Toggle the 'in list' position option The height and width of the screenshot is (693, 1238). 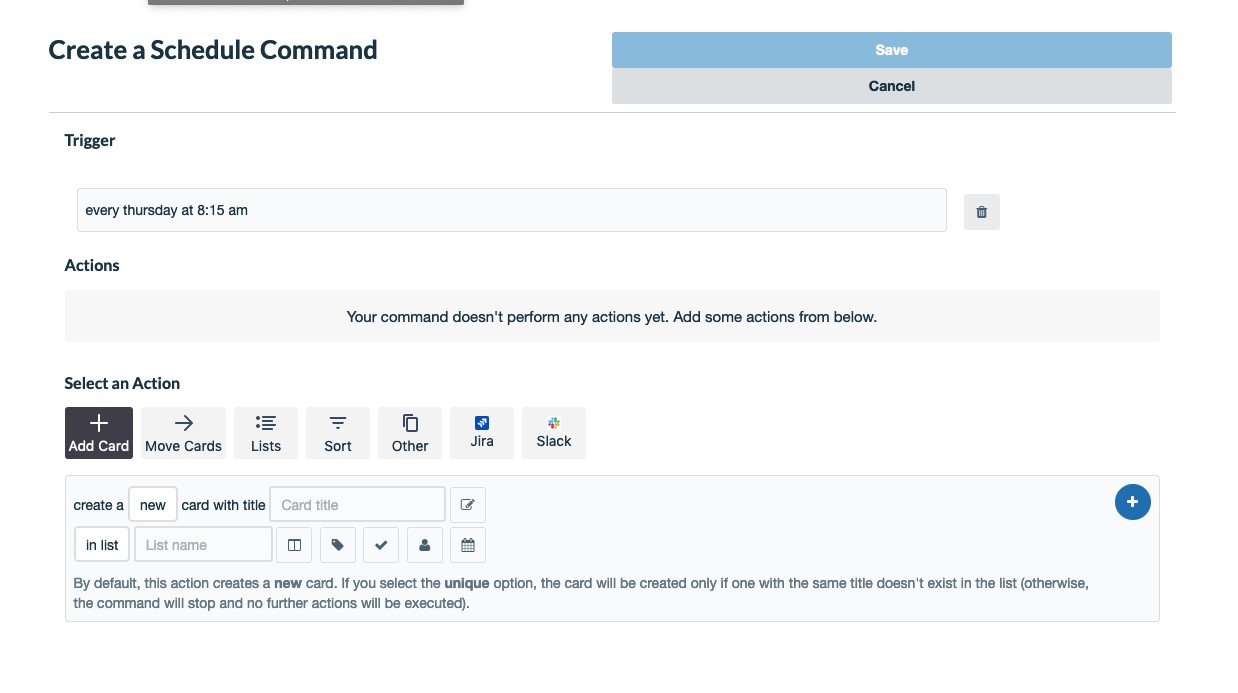pos(102,545)
